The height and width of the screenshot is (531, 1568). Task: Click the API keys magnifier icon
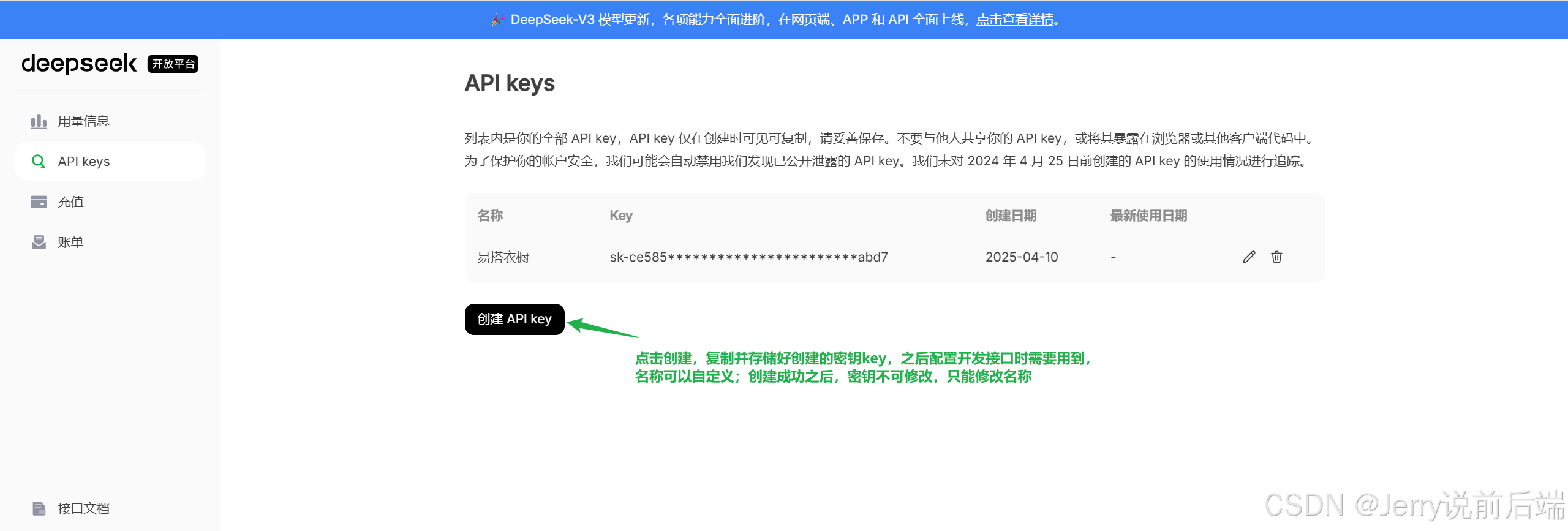click(x=39, y=162)
